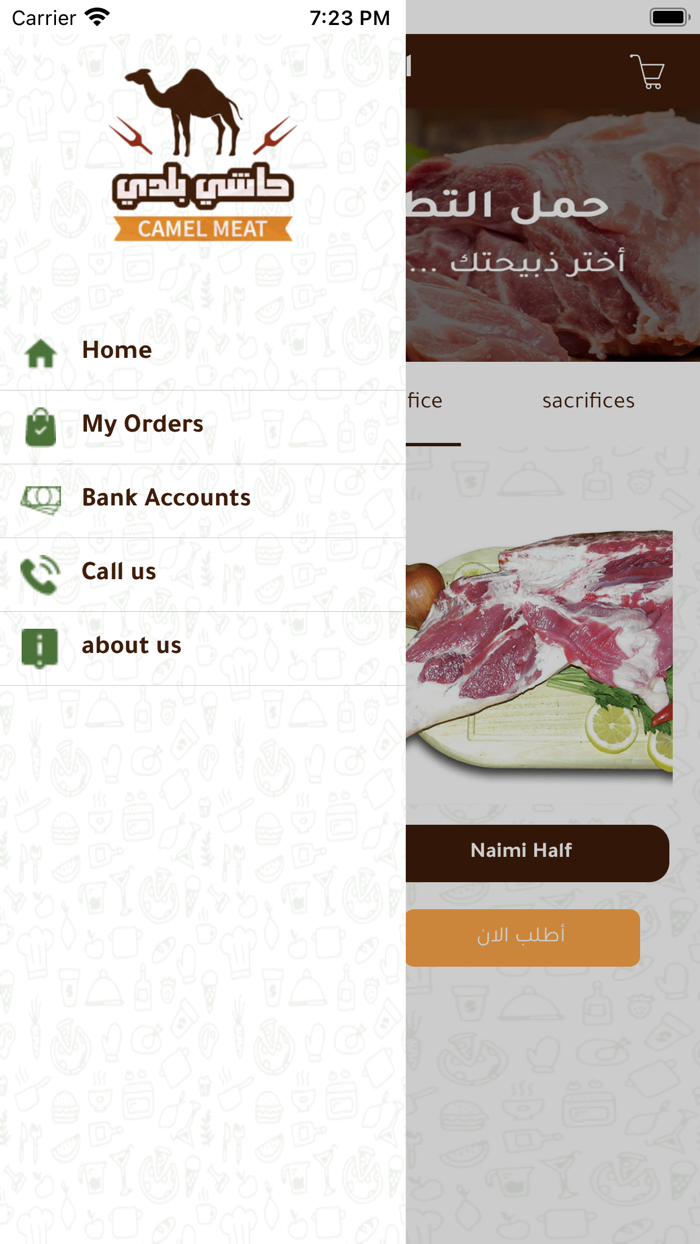Select the partially hidden underlined tab

click(x=424, y=401)
